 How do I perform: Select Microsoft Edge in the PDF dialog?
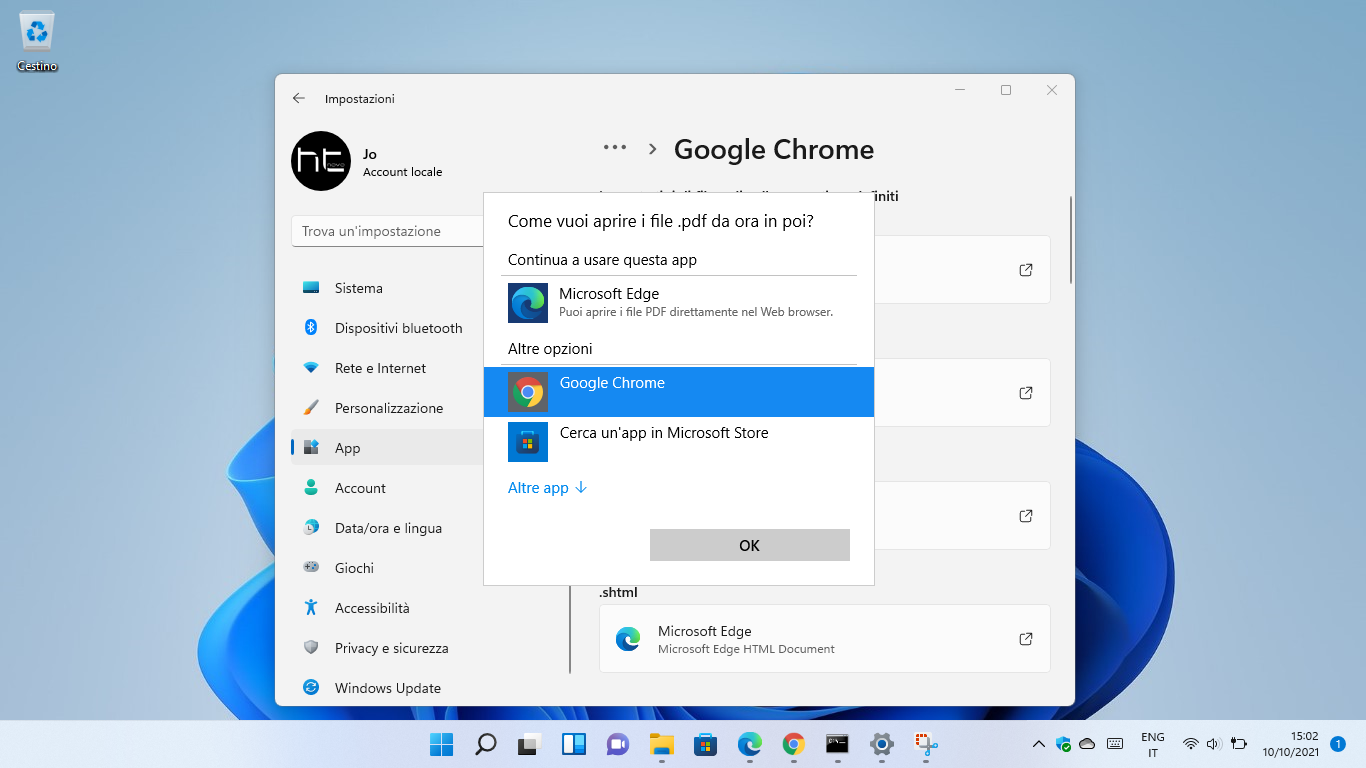coord(678,302)
